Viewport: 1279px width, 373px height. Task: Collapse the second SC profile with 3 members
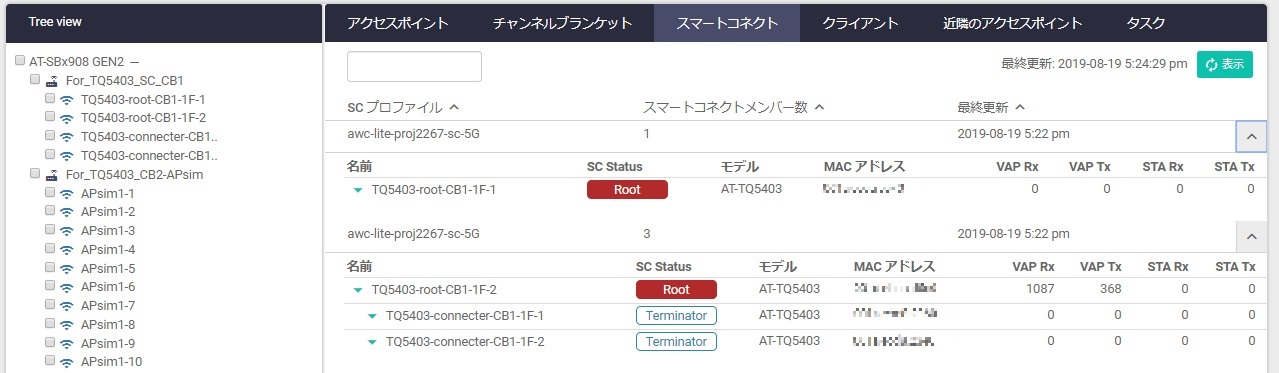[x=1251, y=237]
